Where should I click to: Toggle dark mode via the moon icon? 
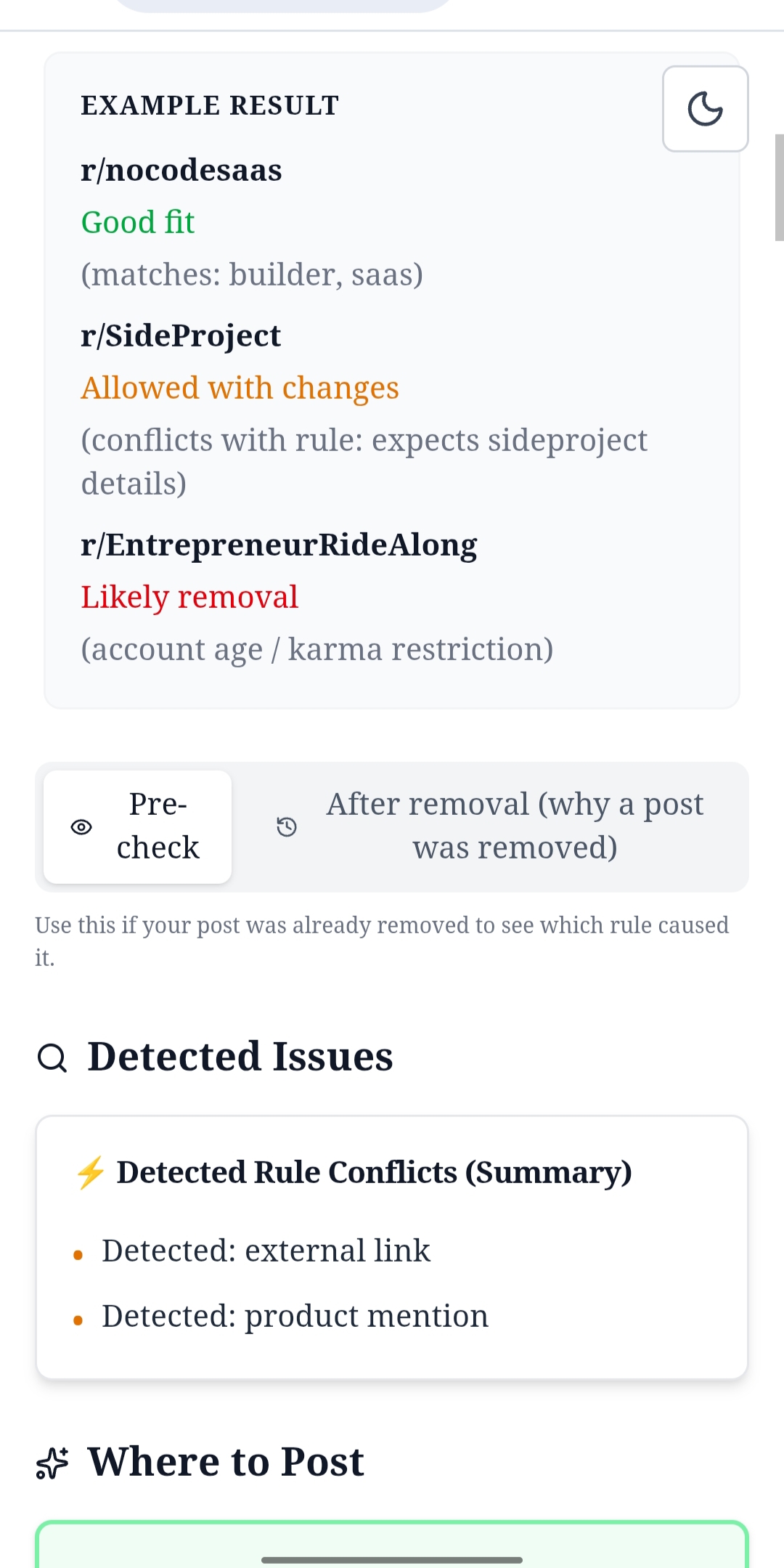(x=705, y=109)
